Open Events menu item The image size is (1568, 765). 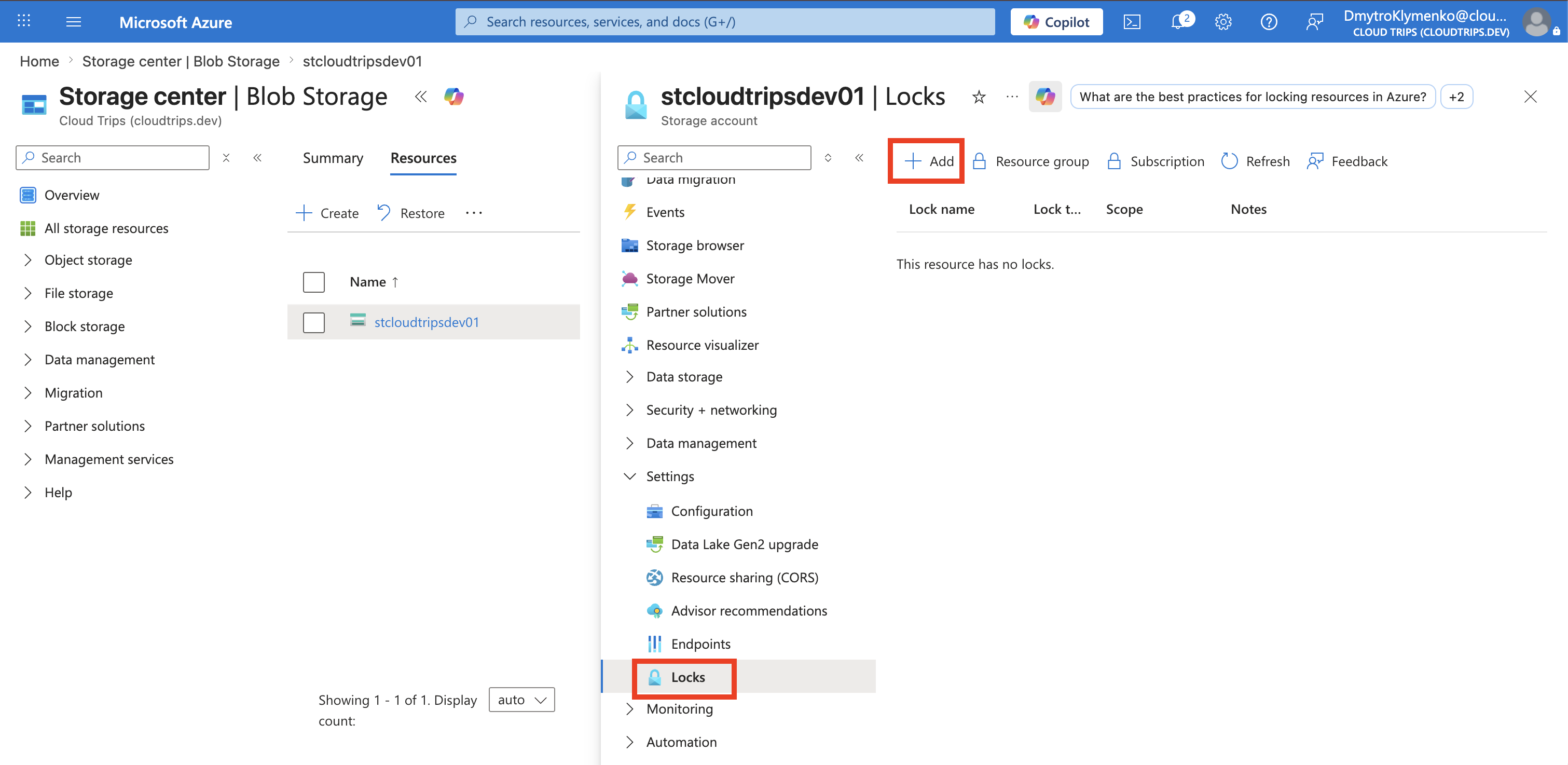pyautogui.click(x=665, y=212)
